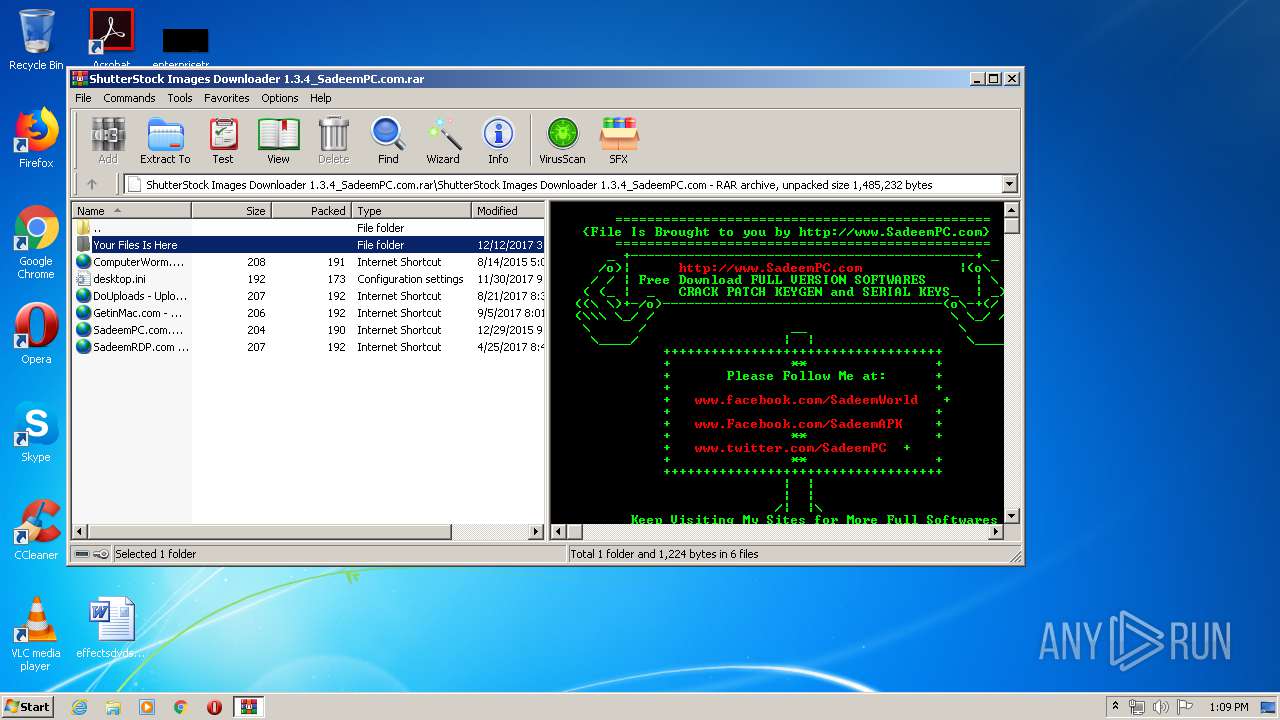Viewport: 1280px width, 720px height.
Task: Sort files by Size column header
Action: pyautogui.click(x=232, y=210)
